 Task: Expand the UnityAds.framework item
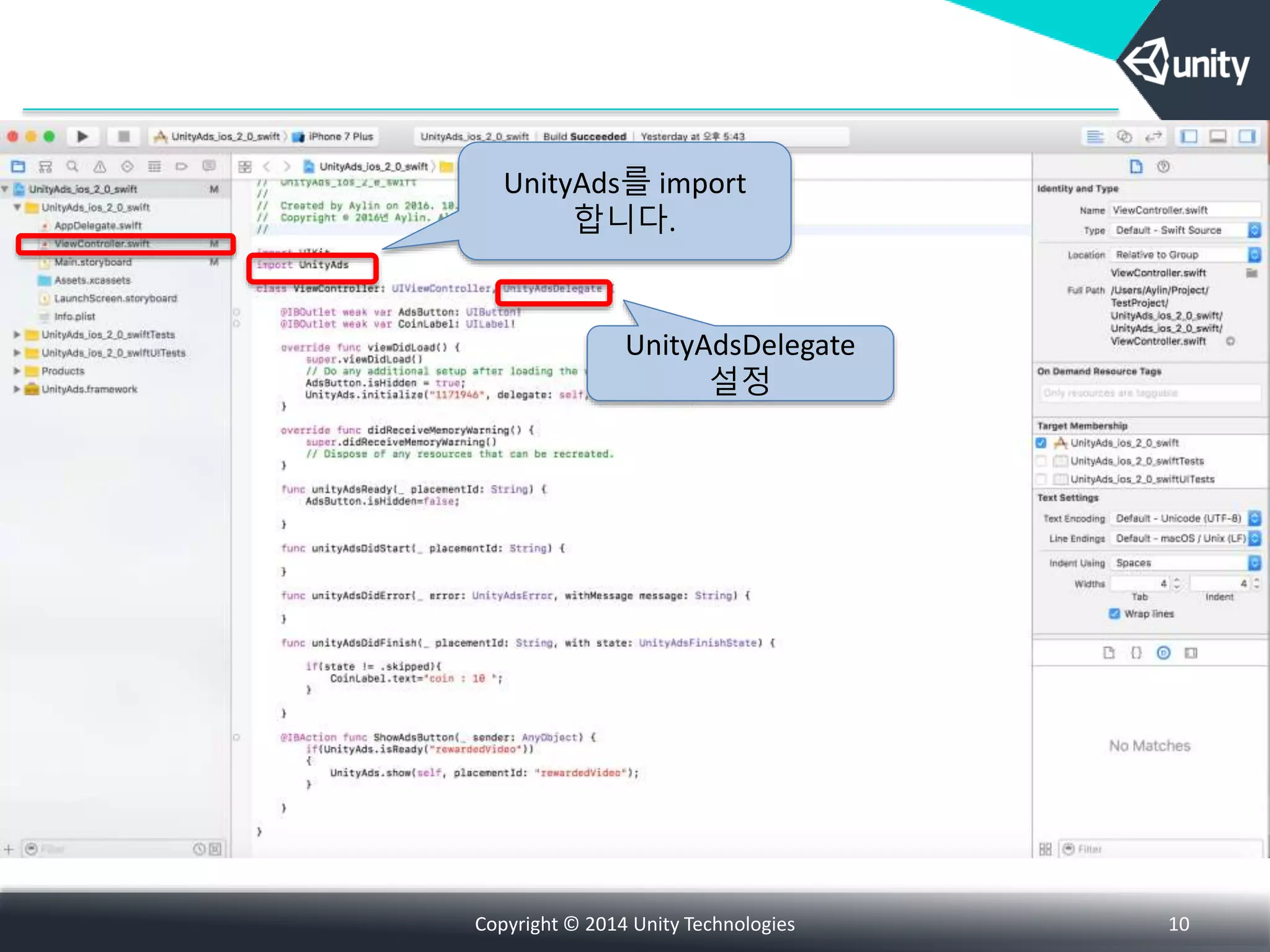17,389
